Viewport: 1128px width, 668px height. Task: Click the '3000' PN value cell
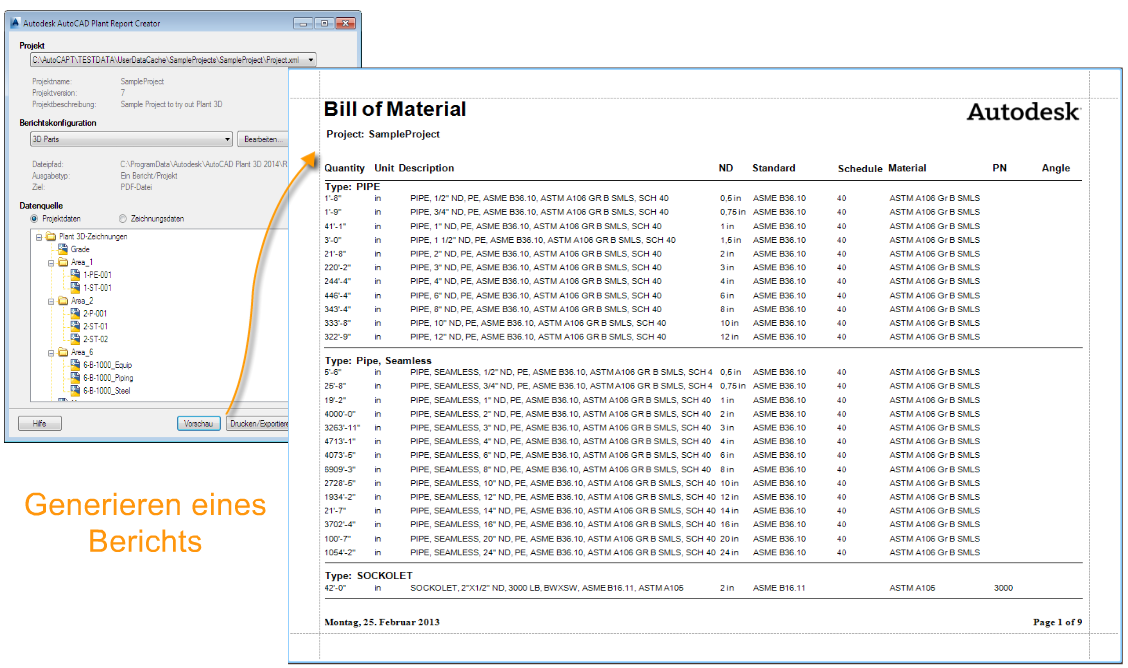[1004, 588]
